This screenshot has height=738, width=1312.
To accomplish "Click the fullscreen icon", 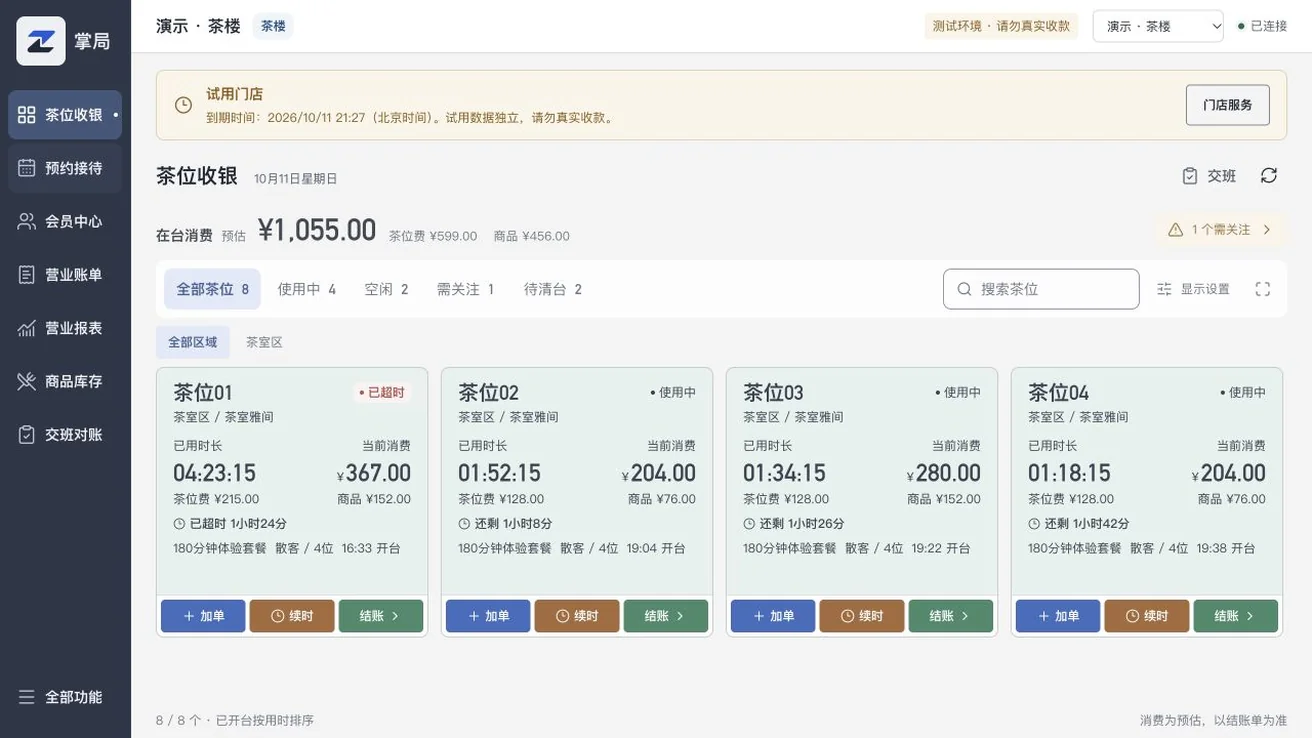I will click(1263, 289).
